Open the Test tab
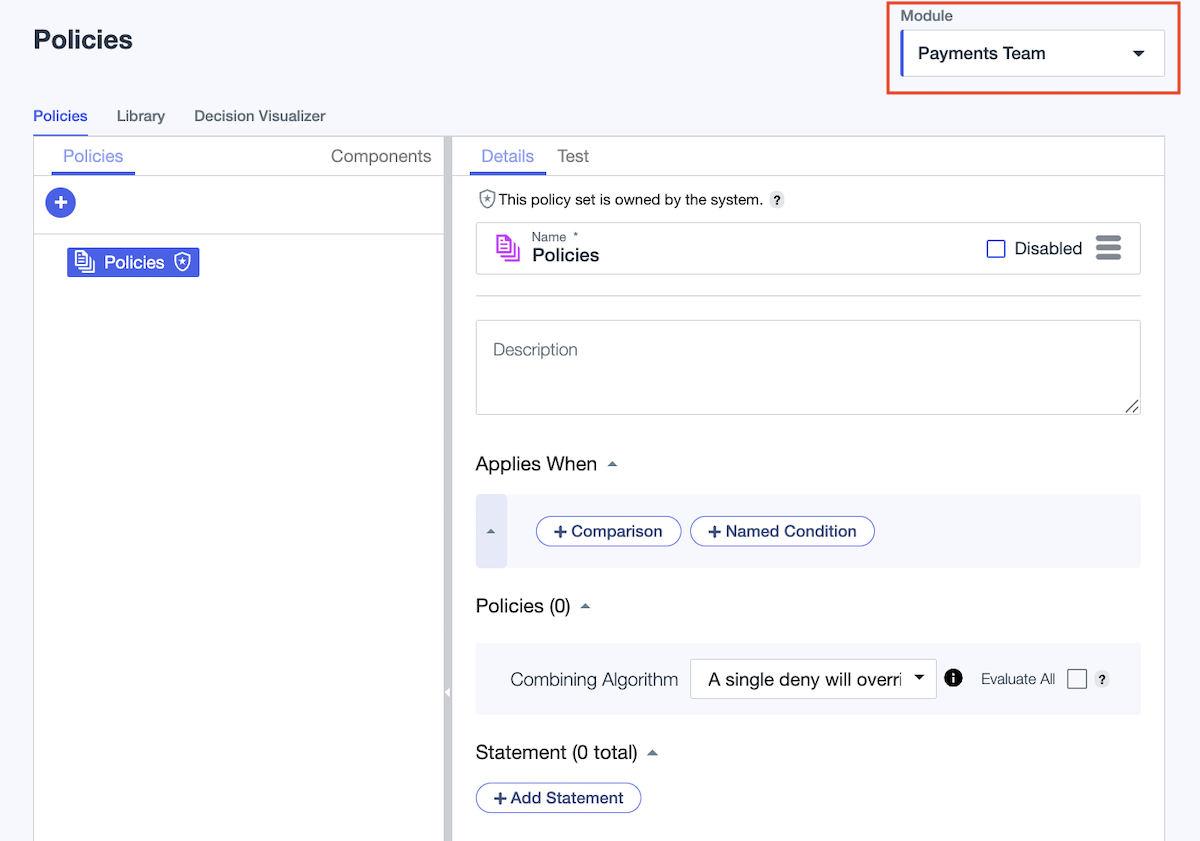 tap(573, 156)
